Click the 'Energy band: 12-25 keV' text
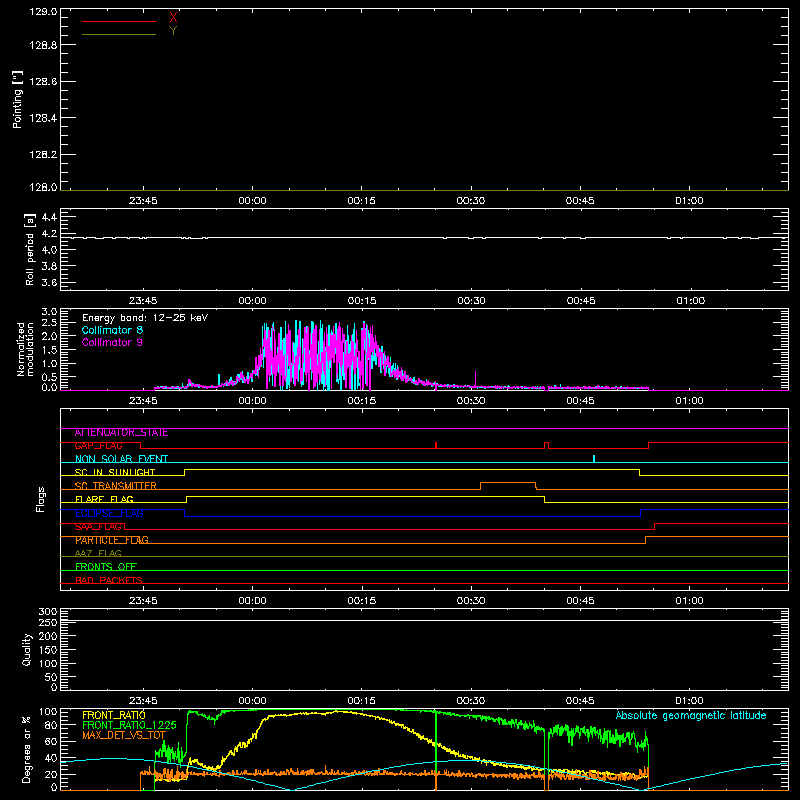The height and width of the screenshot is (800, 800). coord(145,318)
